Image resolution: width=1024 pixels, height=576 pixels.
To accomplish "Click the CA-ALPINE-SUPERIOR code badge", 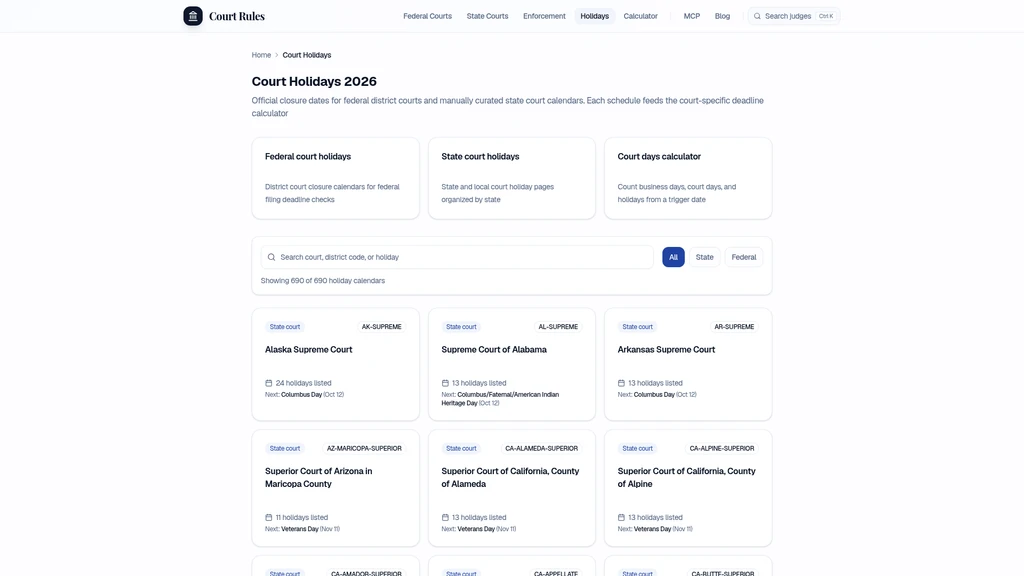I will tap(722, 449).
